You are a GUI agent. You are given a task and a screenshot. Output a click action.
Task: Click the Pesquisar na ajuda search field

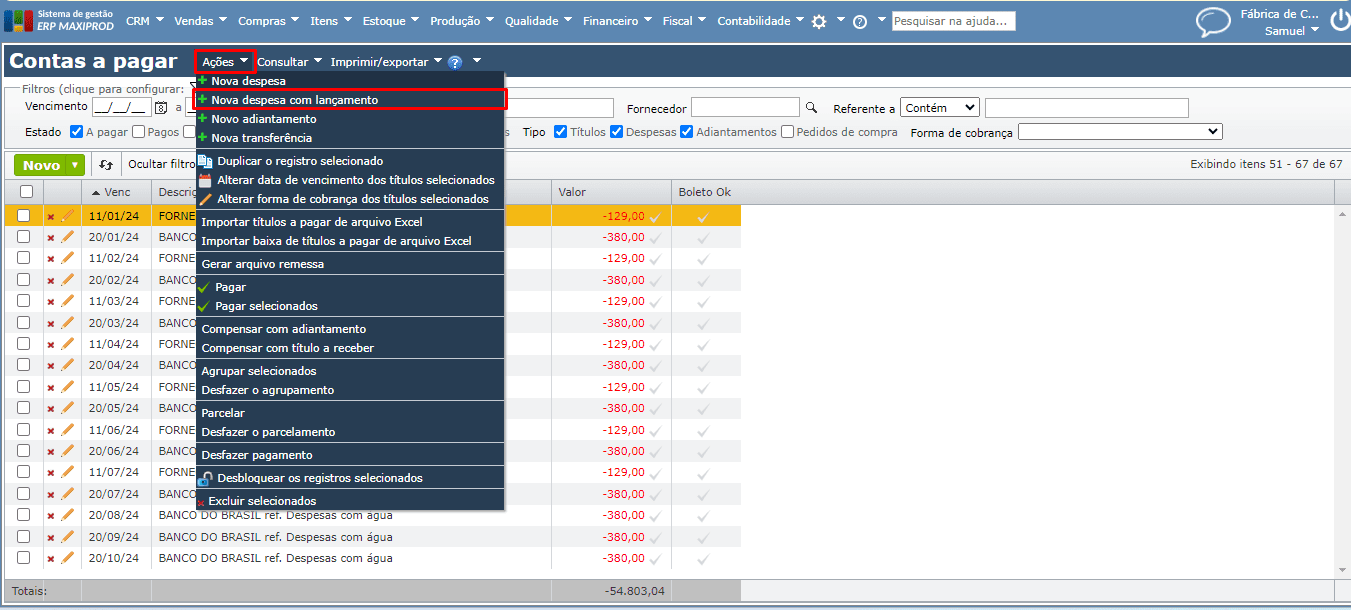click(954, 21)
